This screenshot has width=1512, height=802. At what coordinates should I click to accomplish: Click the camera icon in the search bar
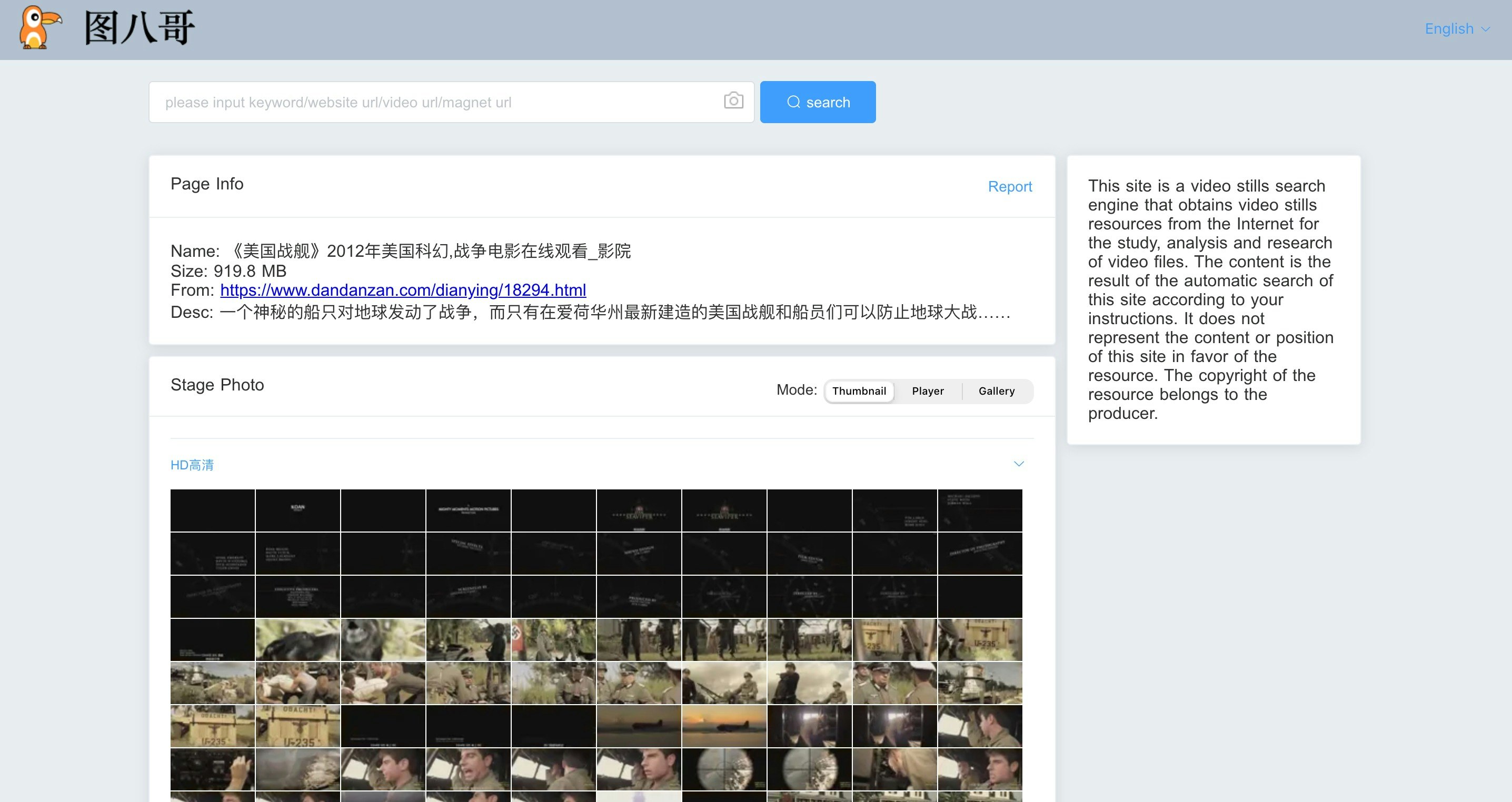(x=733, y=102)
